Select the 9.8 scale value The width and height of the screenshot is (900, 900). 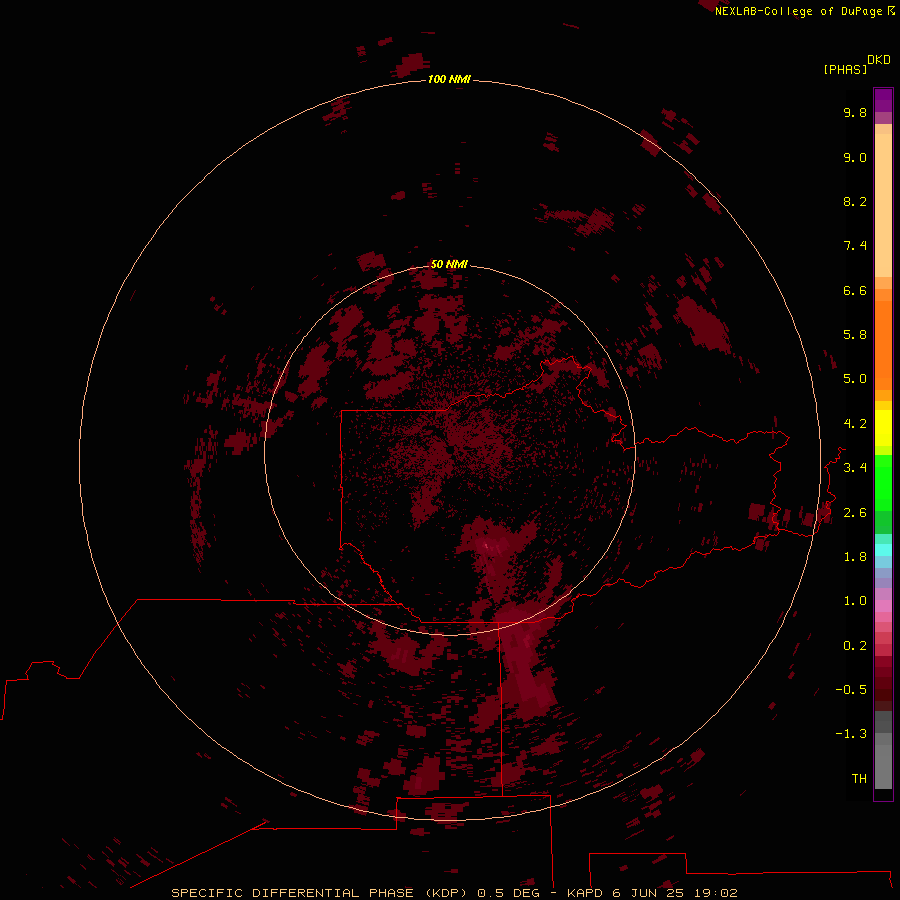pyautogui.click(x=855, y=112)
